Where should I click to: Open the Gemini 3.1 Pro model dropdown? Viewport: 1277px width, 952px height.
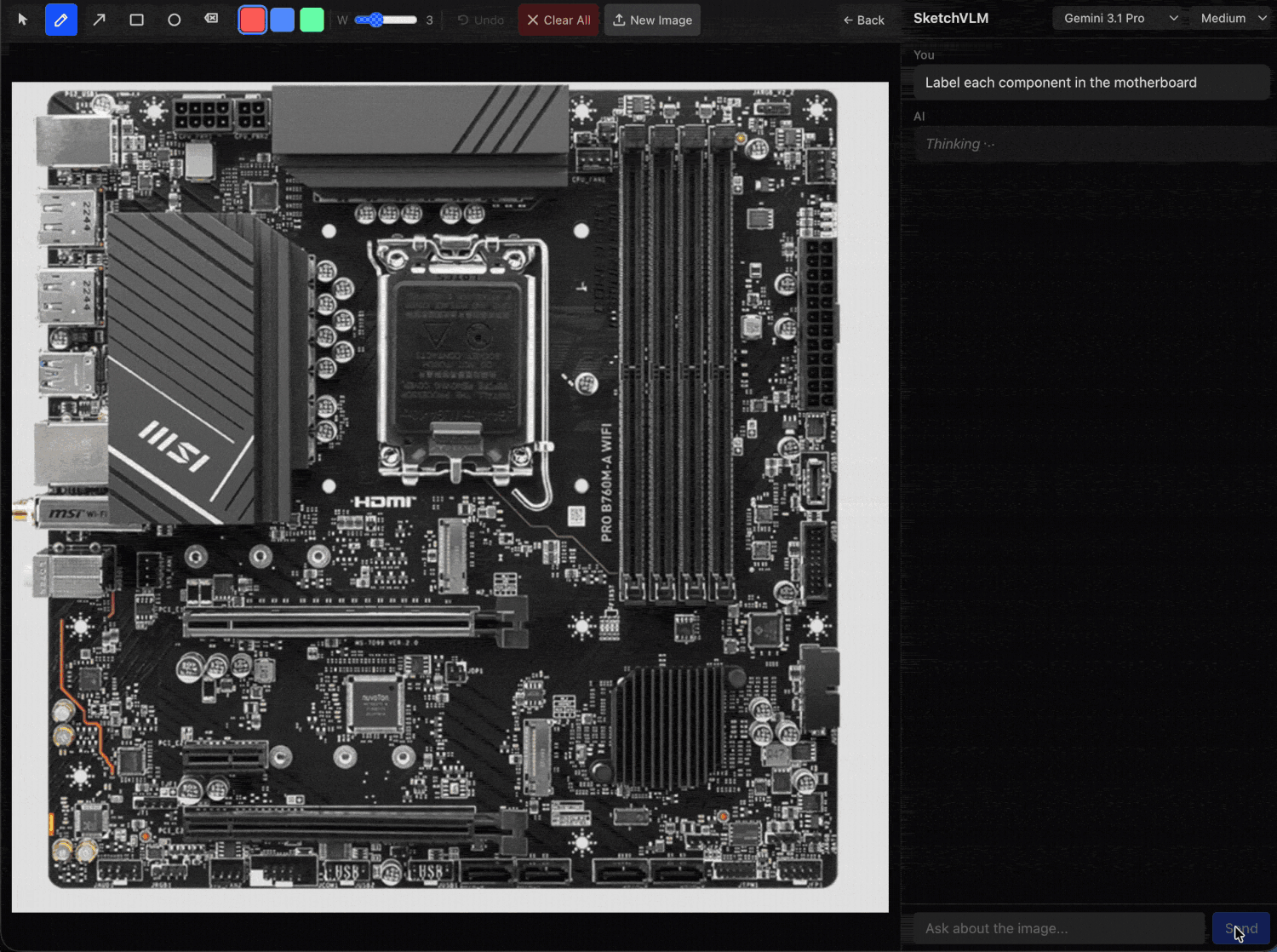tap(1111, 17)
